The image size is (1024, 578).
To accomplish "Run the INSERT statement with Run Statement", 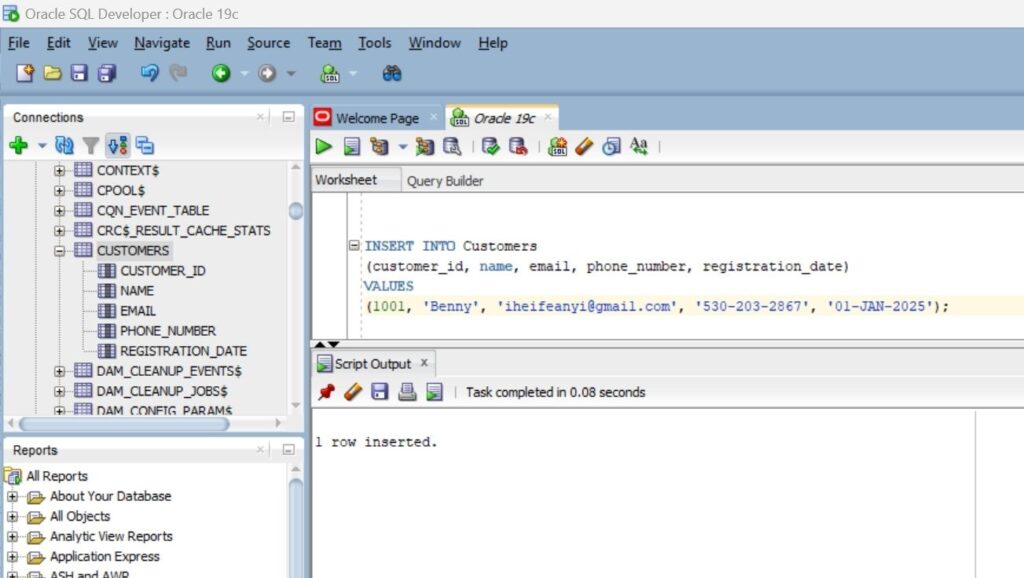I will click(323, 146).
